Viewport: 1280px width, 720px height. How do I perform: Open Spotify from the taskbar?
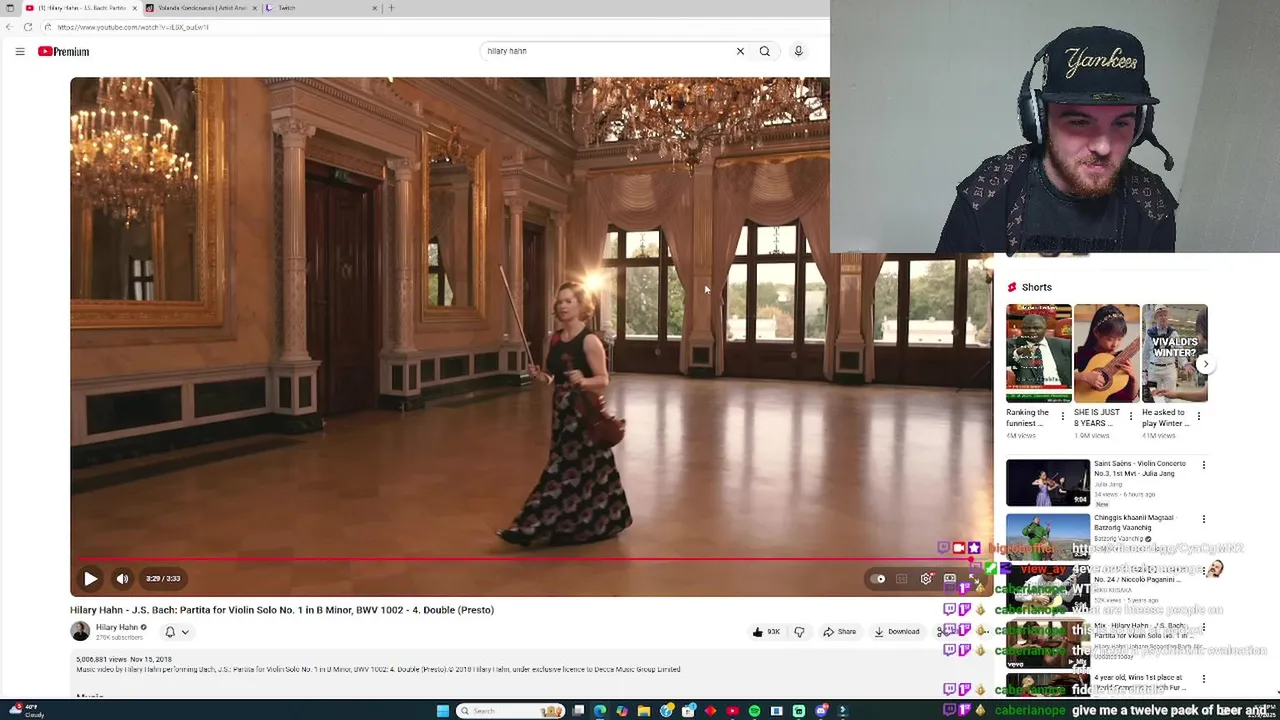754,711
